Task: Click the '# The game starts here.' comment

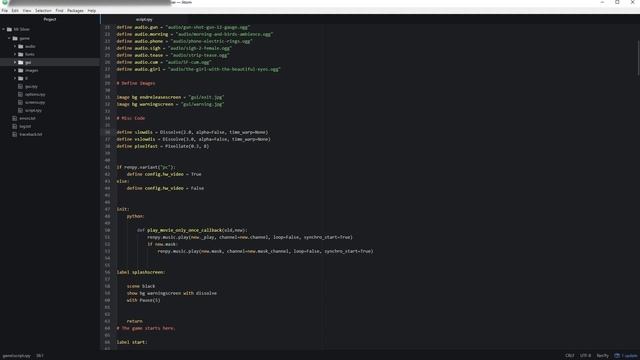Action: click(146, 328)
